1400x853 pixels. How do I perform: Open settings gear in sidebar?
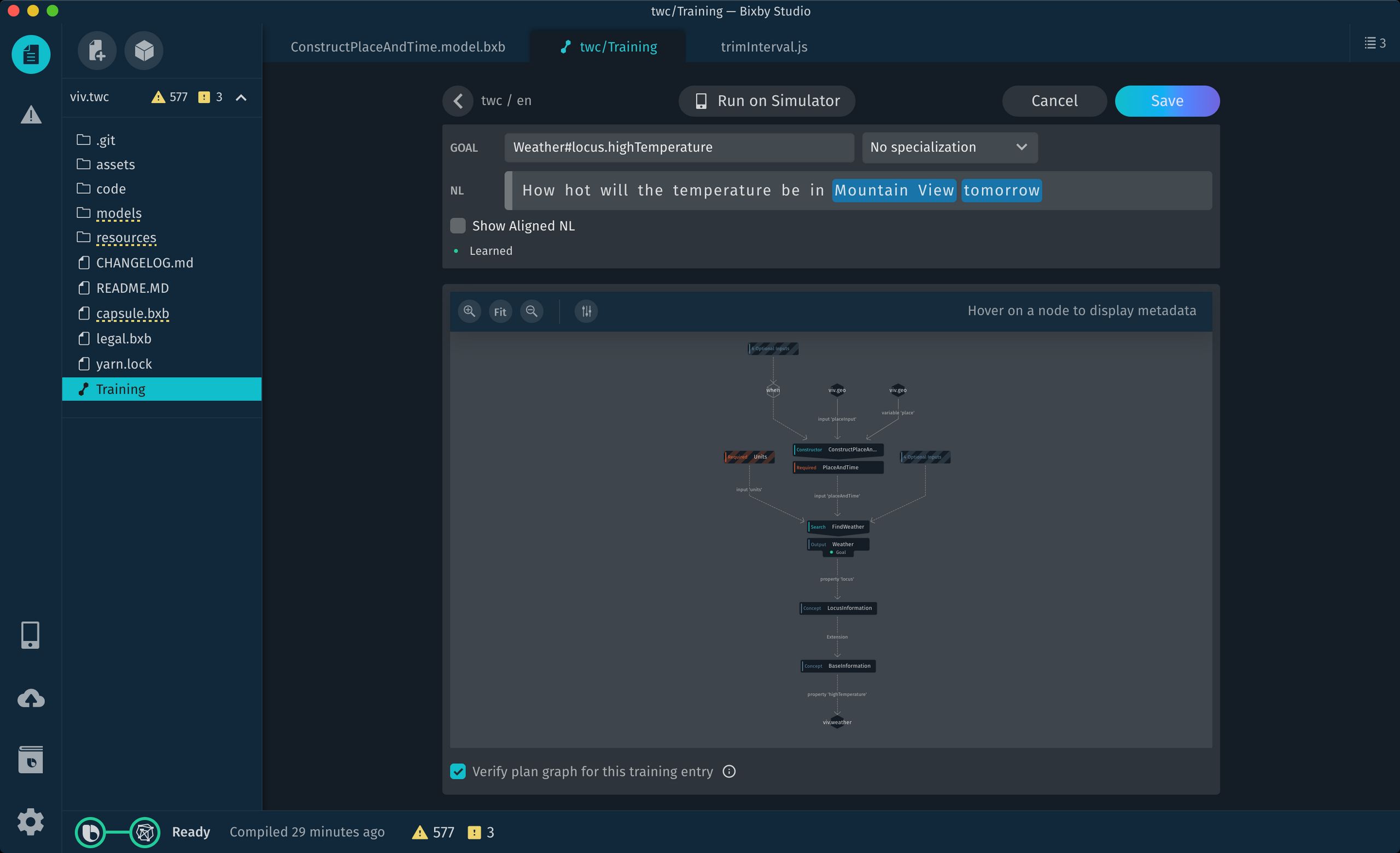(31, 822)
